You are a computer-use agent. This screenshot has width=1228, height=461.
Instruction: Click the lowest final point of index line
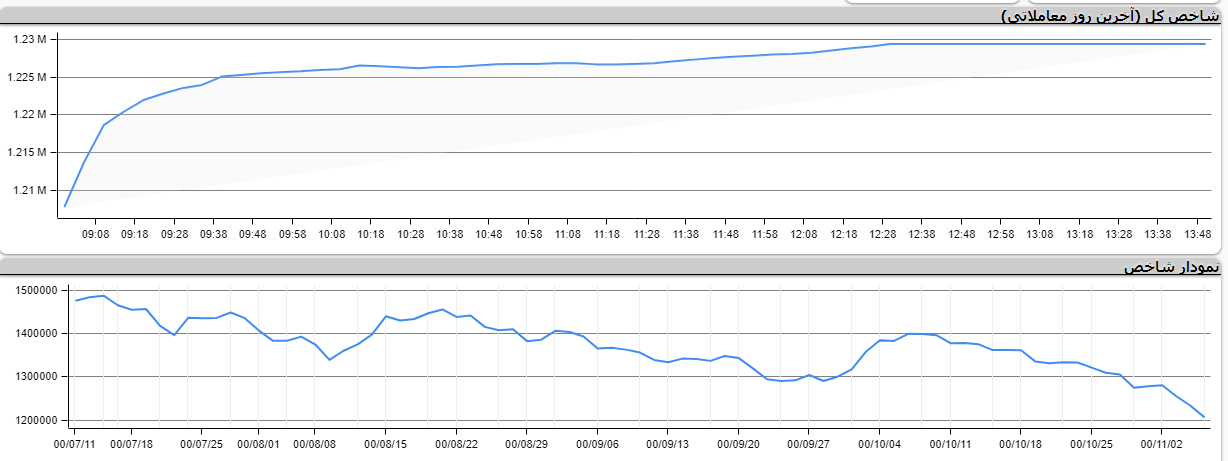[1204, 418]
